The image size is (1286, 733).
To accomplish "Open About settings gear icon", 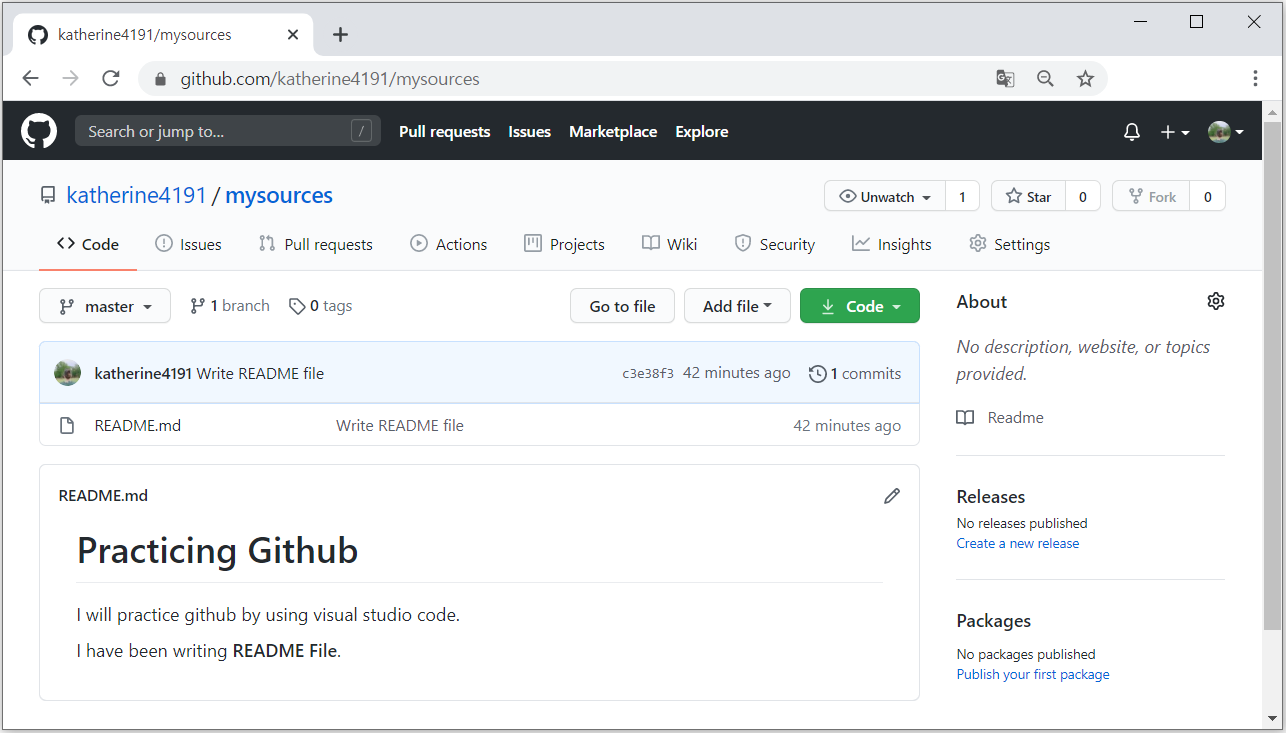I will click(1216, 301).
